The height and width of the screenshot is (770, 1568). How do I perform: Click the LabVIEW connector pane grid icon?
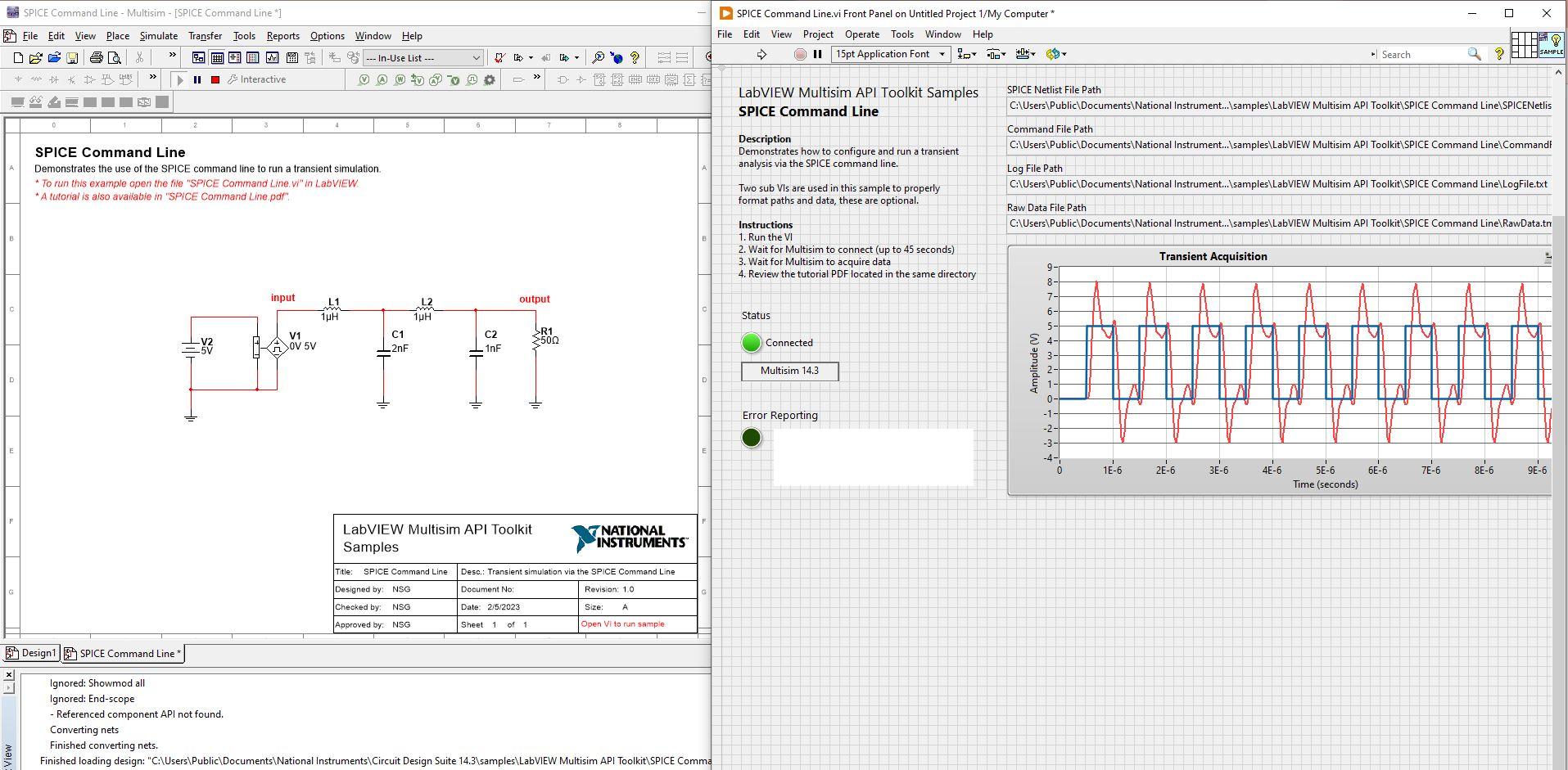tap(1524, 45)
